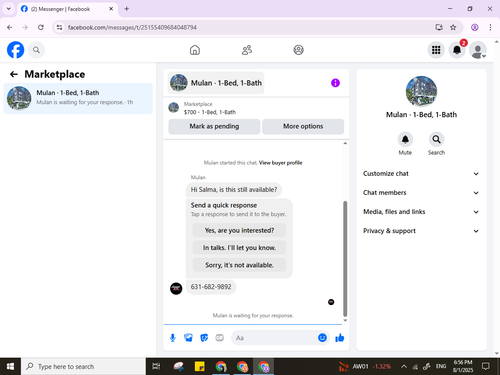Open notifications bell with 2 badge
Viewport: 500px width, 375px height.
(457, 50)
